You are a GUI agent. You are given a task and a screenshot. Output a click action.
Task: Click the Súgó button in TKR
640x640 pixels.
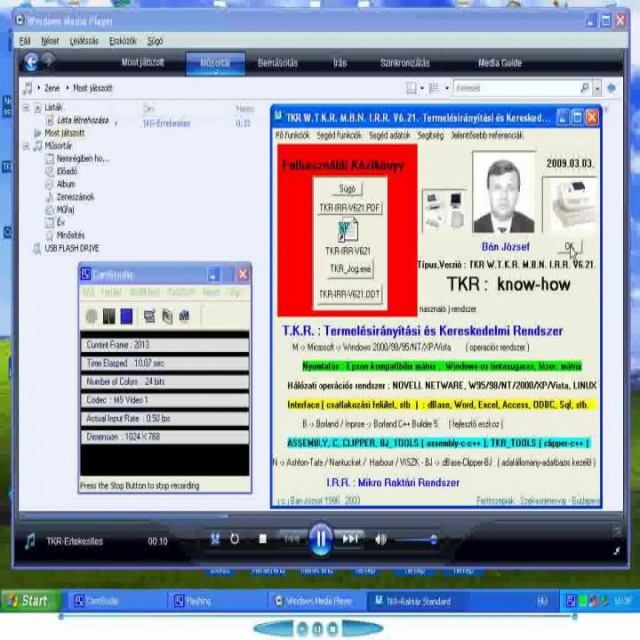coord(347,189)
